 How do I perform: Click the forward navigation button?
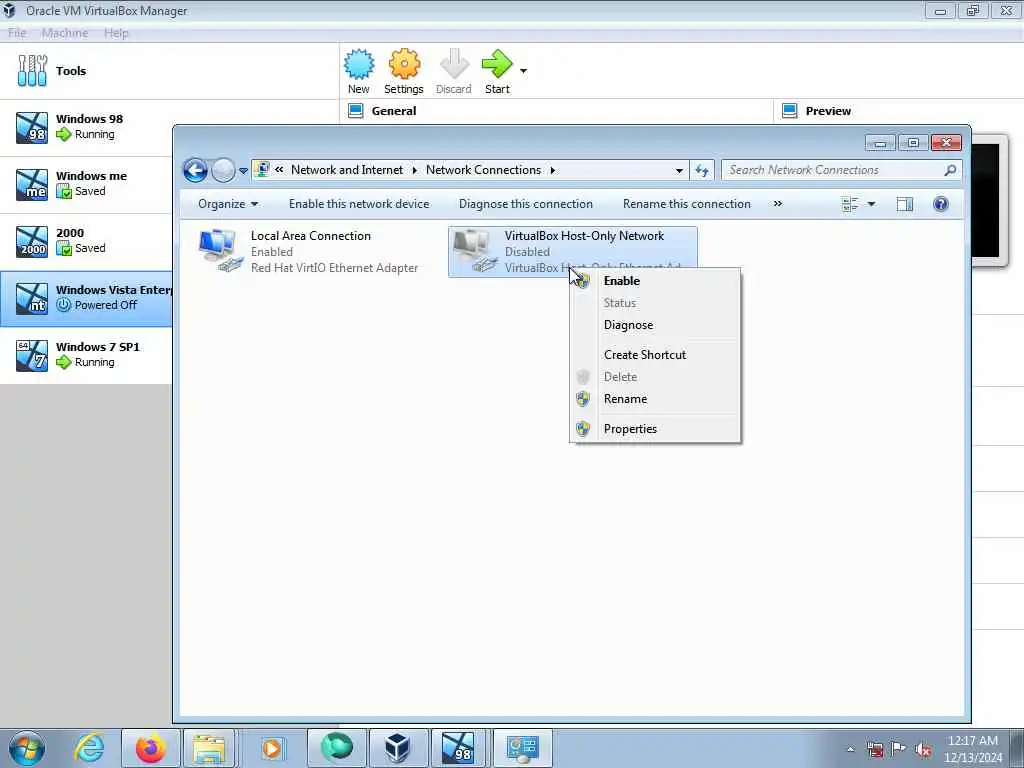(x=223, y=170)
